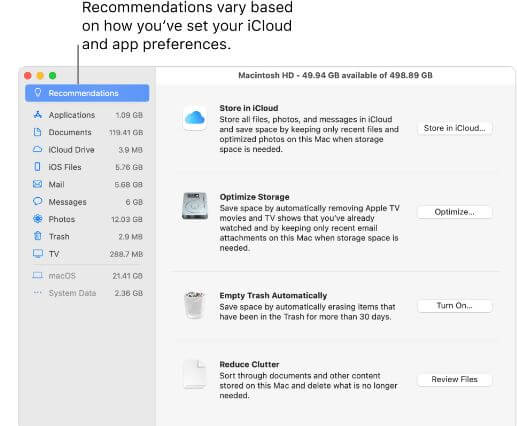Click the Store in iCloud heading
This screenshot has width=517, height=426.
tap(249, 108)
